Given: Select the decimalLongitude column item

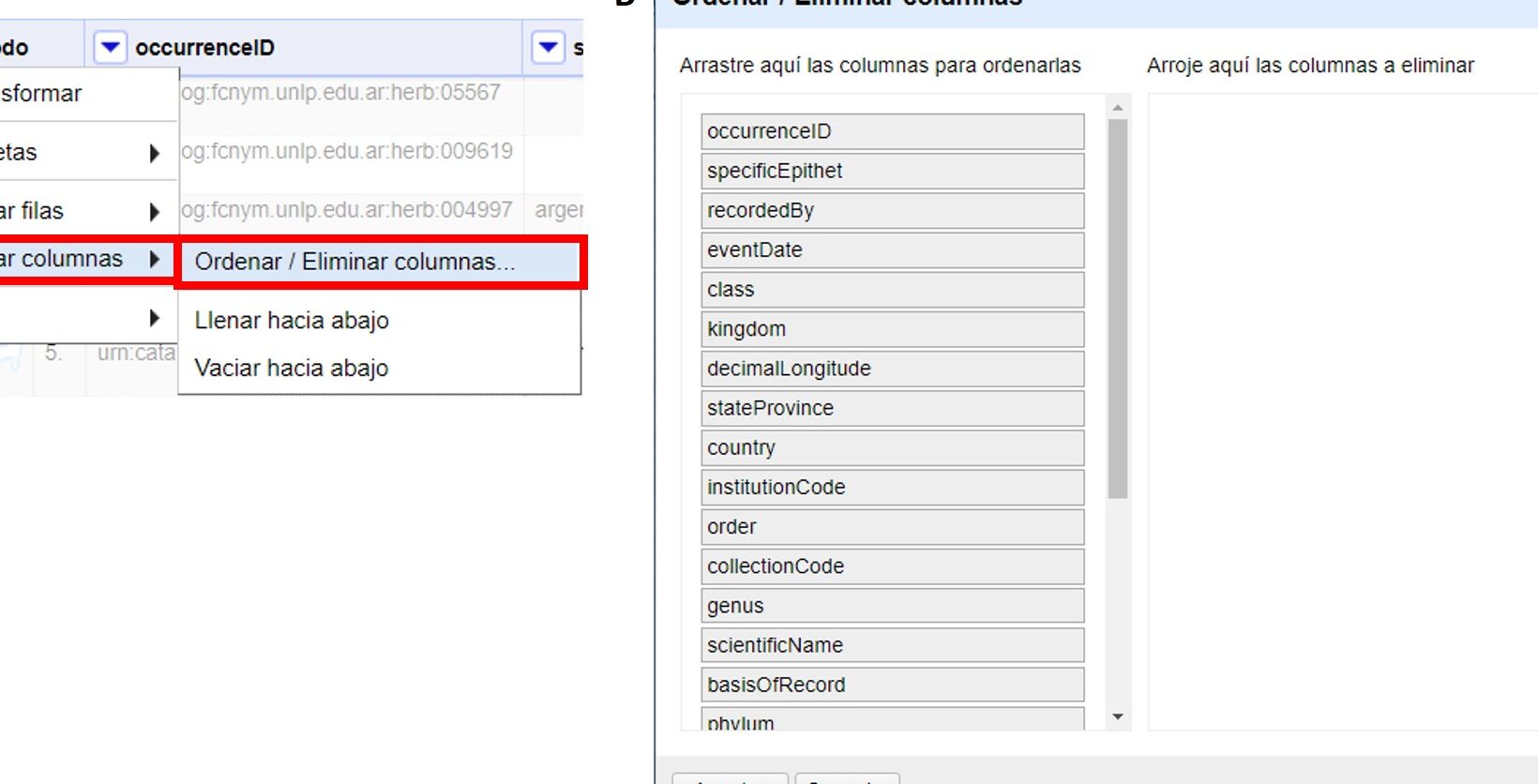Looking at the screenshot, I should pos(892,369).
